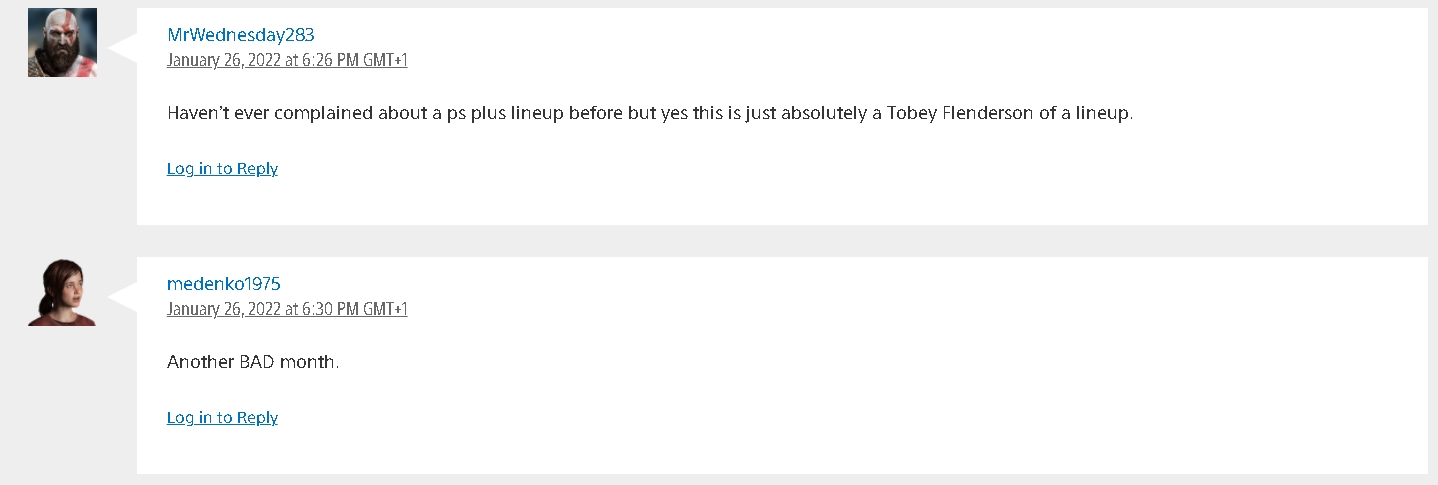Screen dimensions: 1438x485
Task: Click Log in to Reply under medenko1975's comment
Action: [222, 417]
